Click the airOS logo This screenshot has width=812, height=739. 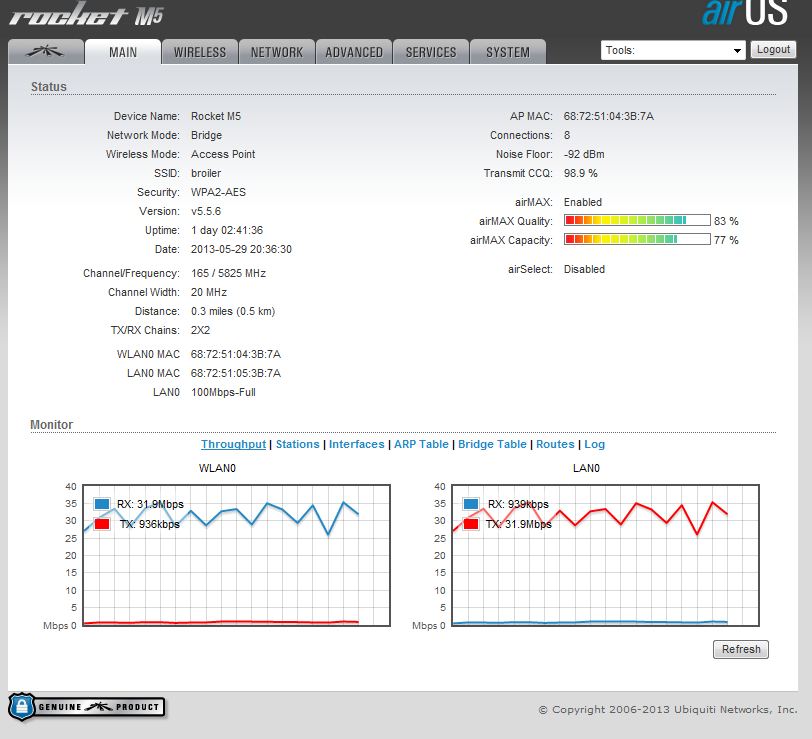click(745, 12)
